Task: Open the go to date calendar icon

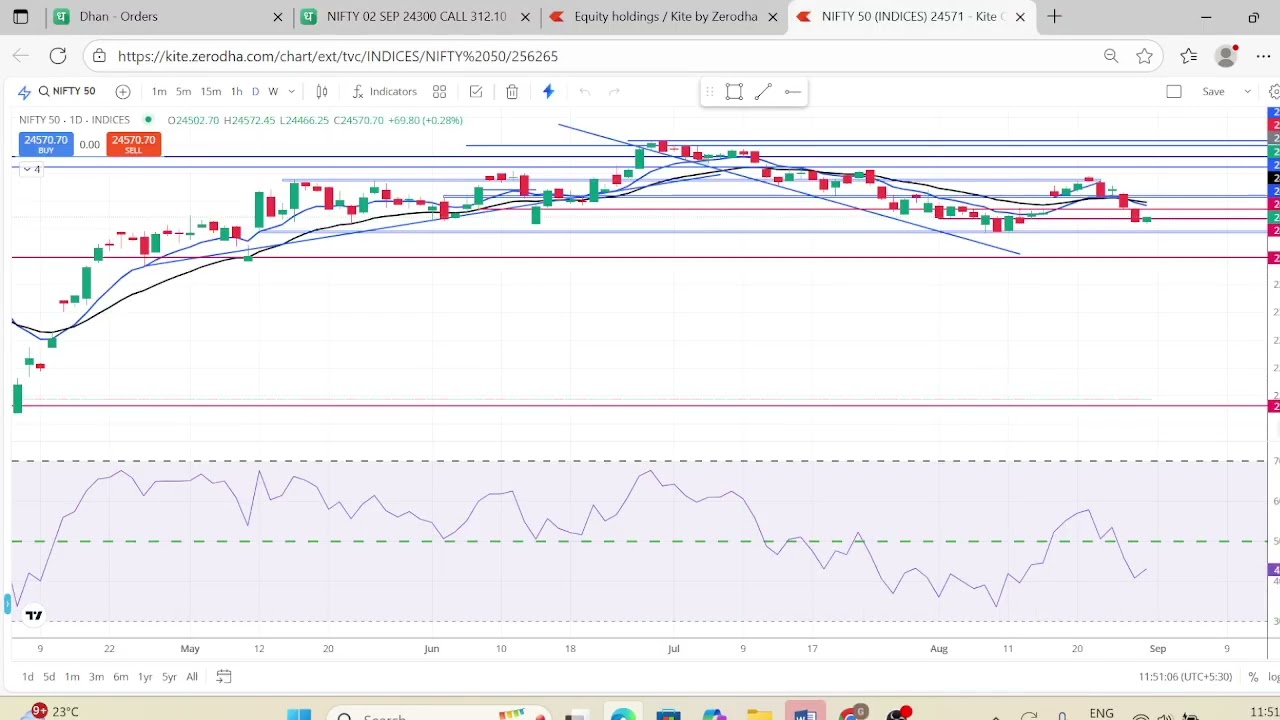Action: 224,677
